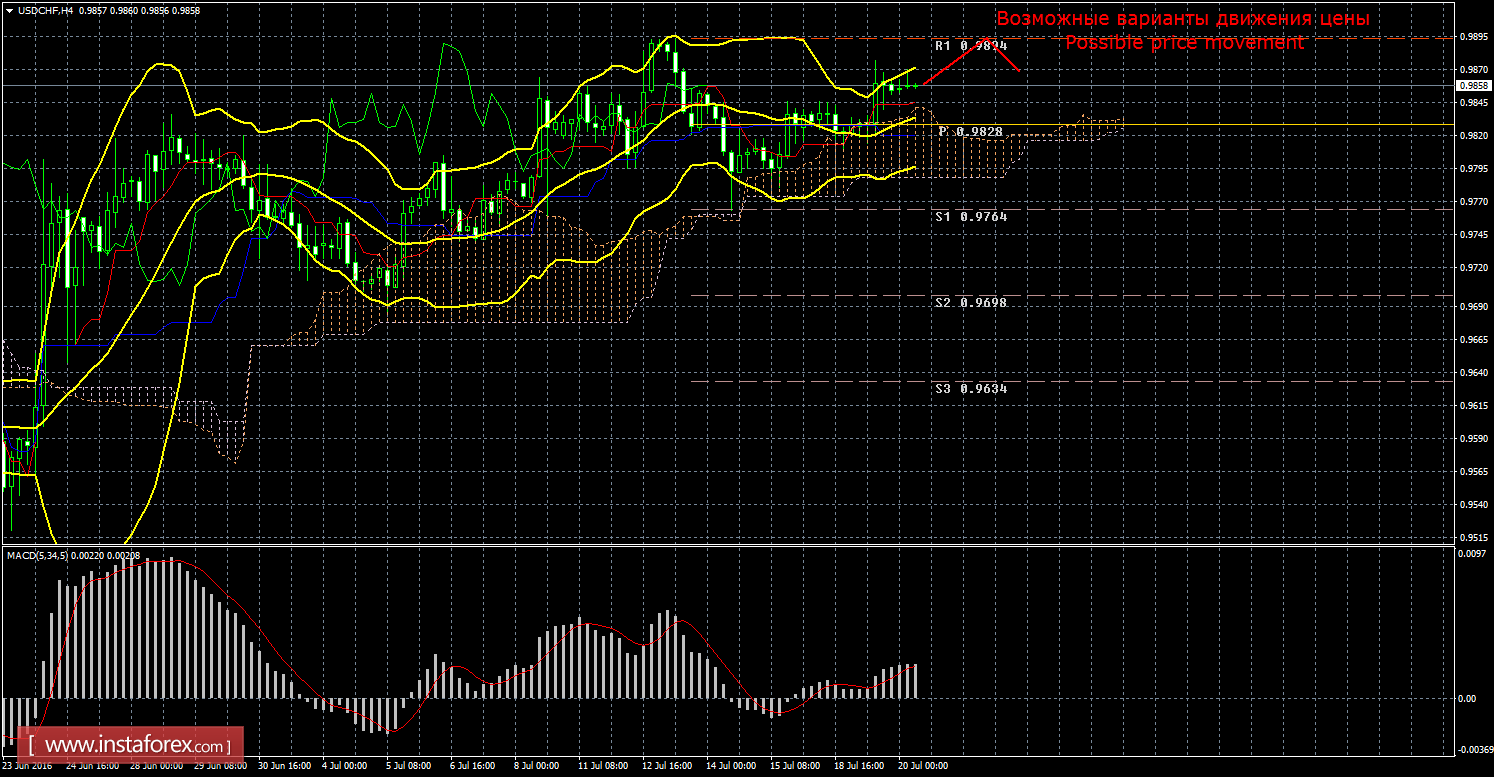Click the red 'Possible price movement' caption
Viewport: 1494px width, 777px height.
click(1184, 43)
